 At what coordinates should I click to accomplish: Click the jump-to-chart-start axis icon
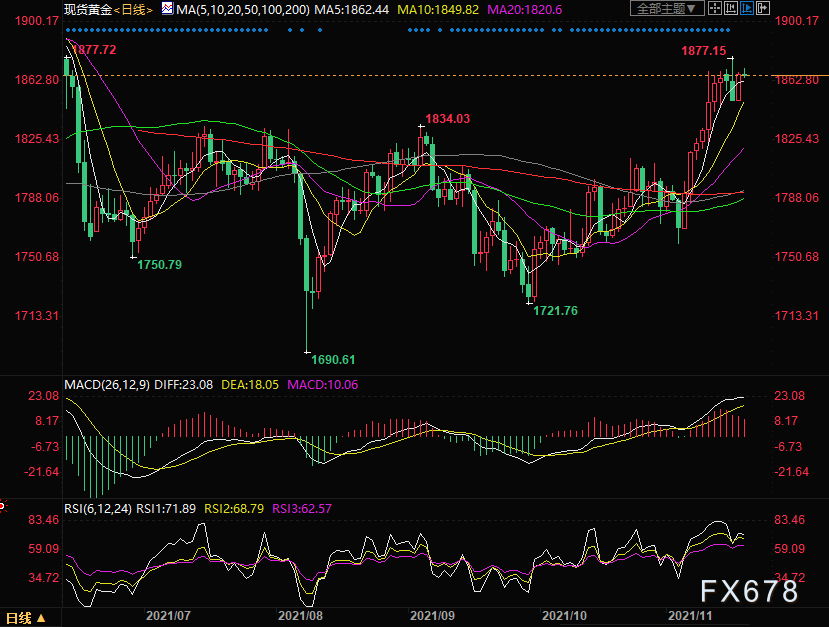click(731, 8)
